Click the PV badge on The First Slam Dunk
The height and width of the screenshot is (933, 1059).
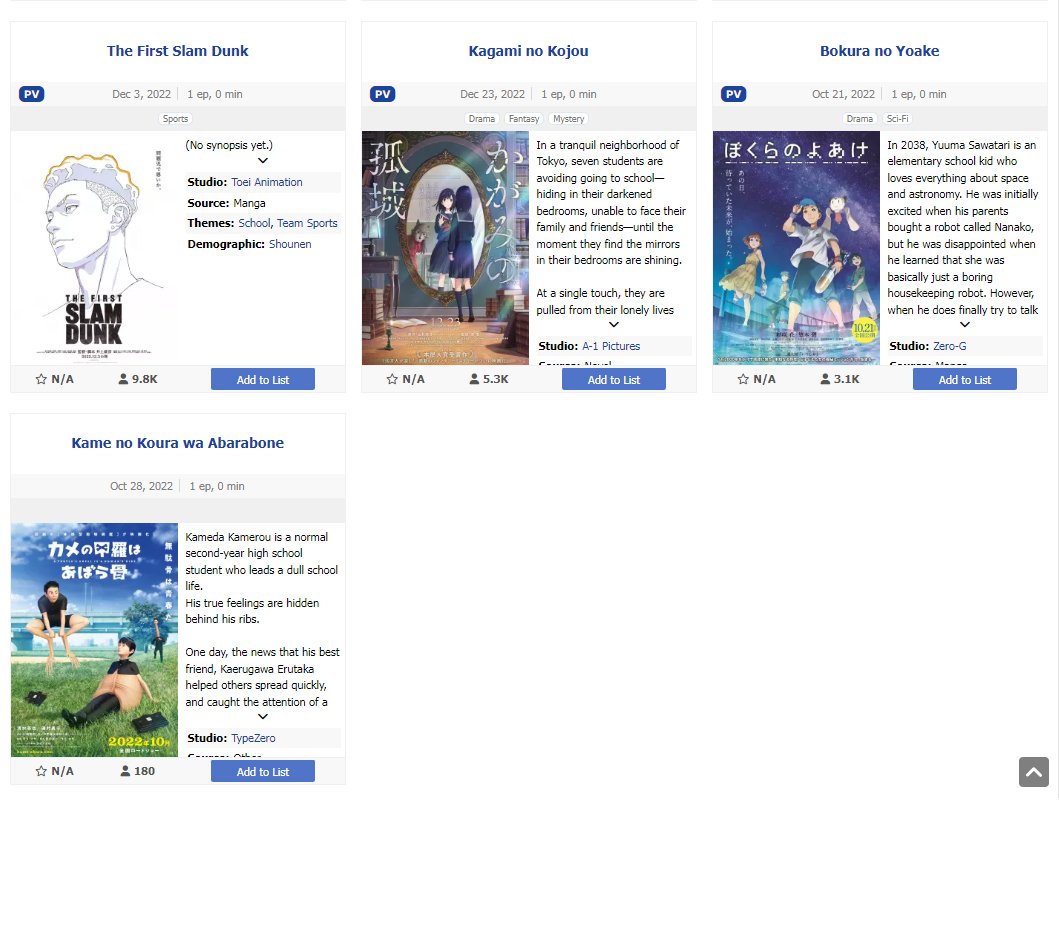32,94
